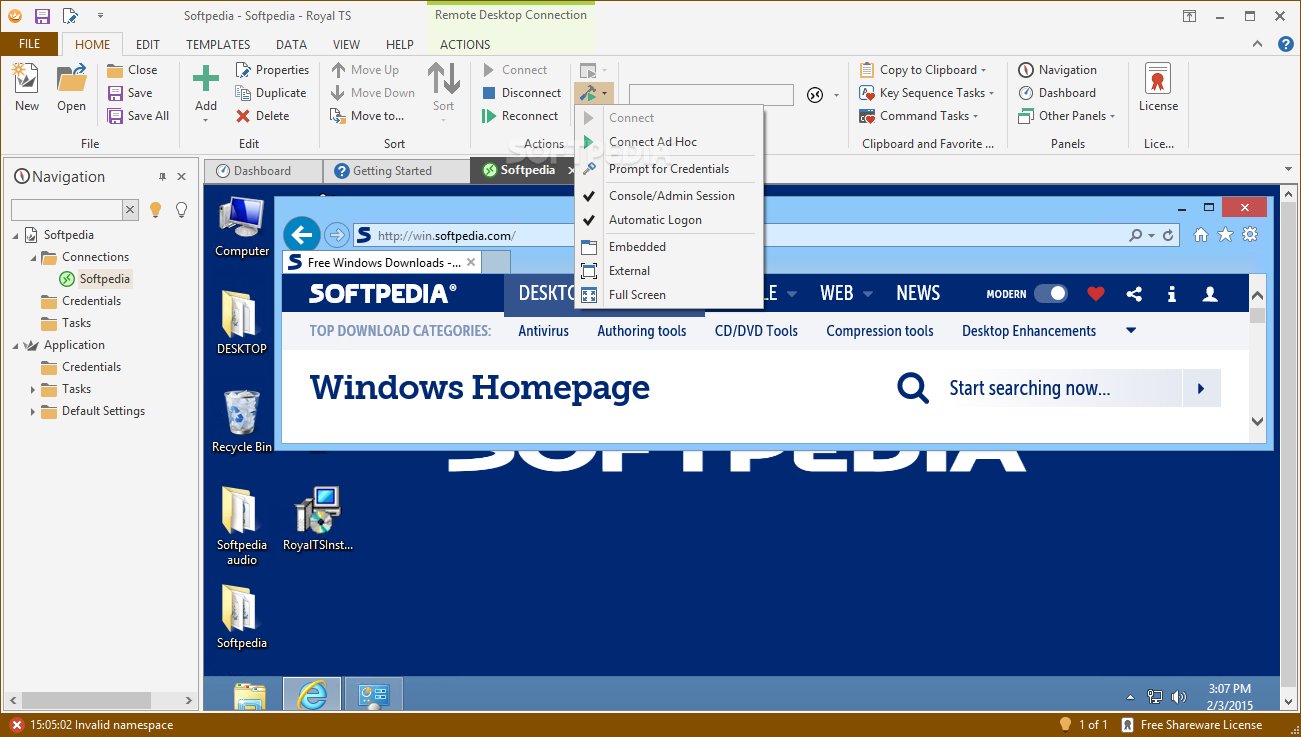Click the back arrow in remote Internet Explorer
This screenshot has width=1301, height=737.
302,235
